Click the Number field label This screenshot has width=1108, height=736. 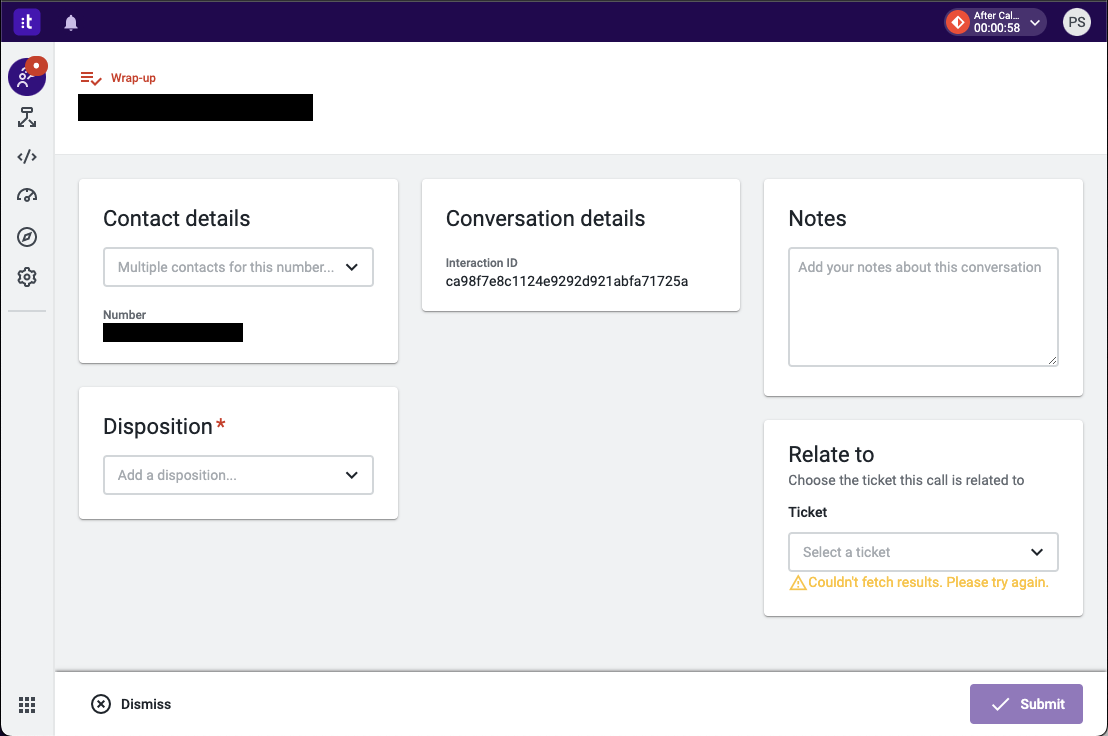[x=124, y=315]
